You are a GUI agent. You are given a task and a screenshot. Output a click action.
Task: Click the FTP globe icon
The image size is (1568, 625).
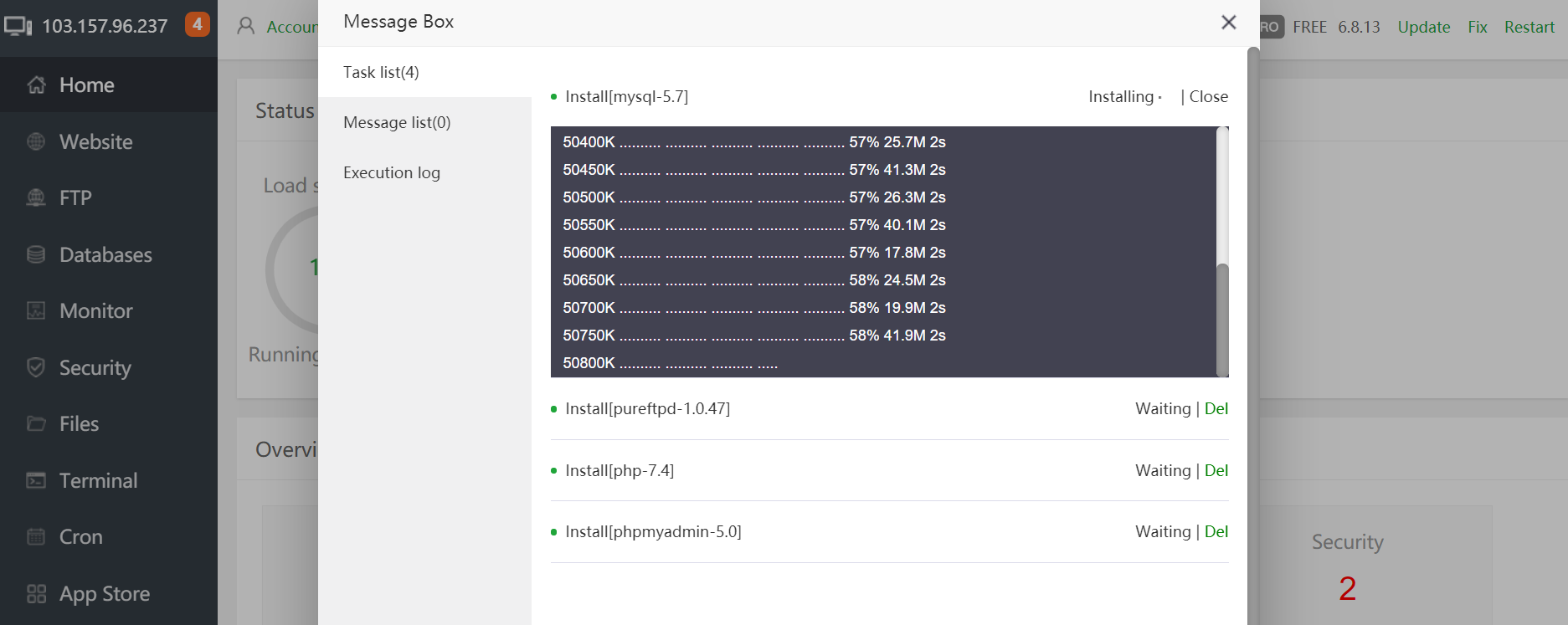pyautogui.click(x=36, y=197)
